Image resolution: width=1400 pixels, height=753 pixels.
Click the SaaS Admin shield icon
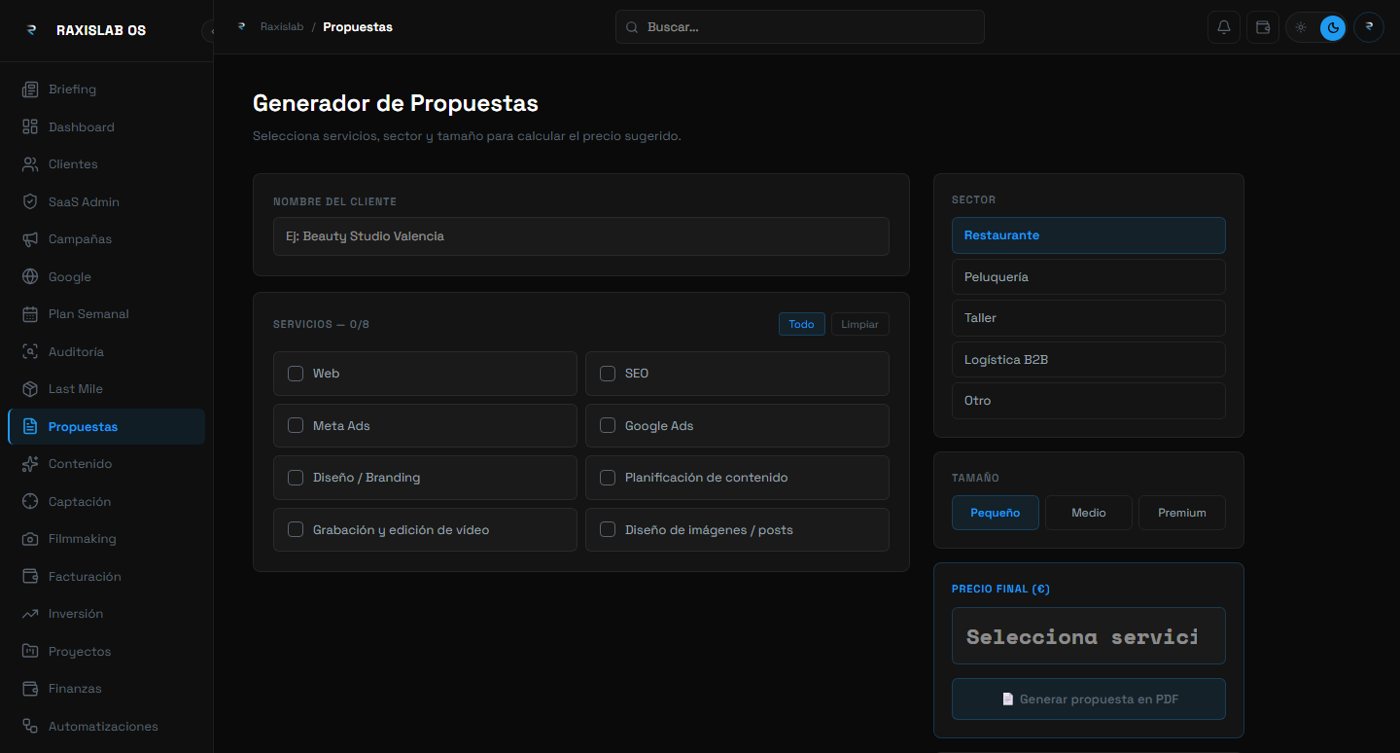coord(30,202)
